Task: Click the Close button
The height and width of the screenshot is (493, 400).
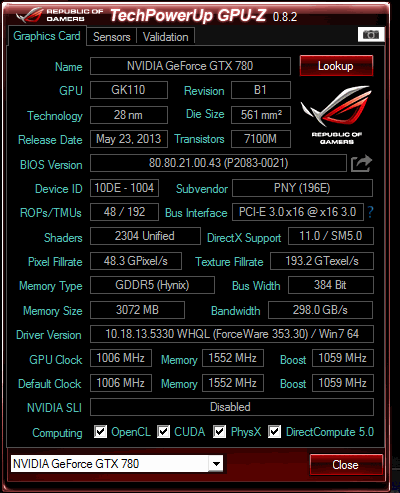Action: point(346,465)
